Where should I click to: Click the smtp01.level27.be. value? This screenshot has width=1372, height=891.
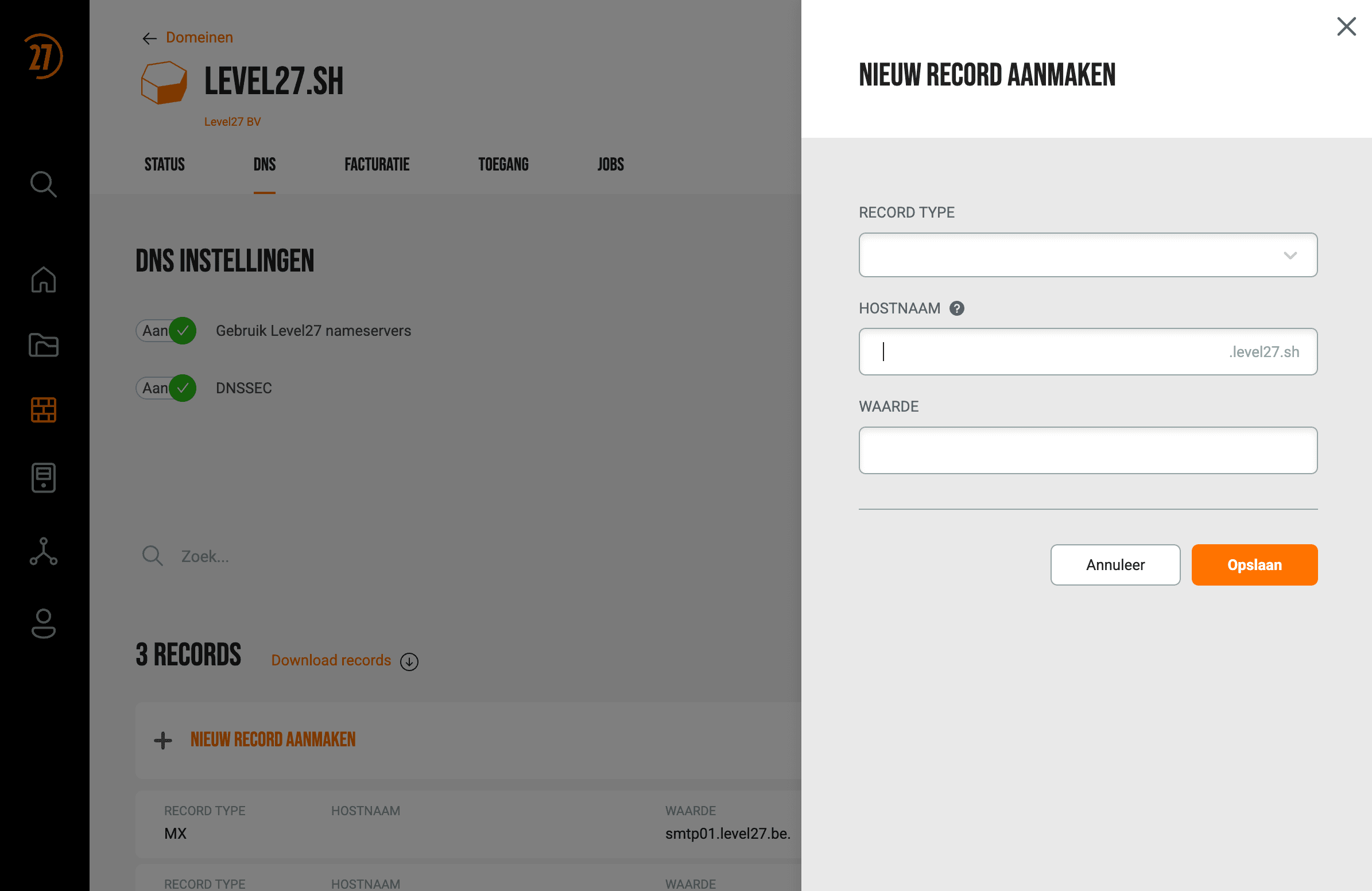coord(727,834)
